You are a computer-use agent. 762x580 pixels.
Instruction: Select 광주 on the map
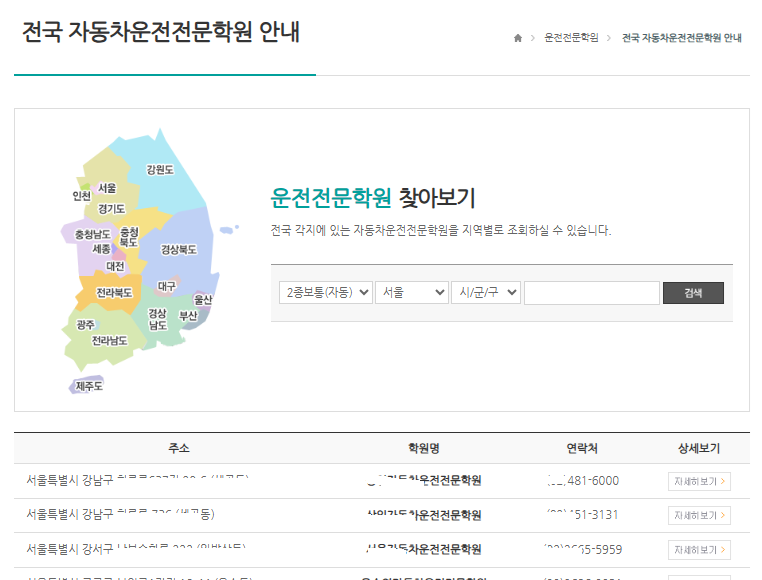[85, 324]
